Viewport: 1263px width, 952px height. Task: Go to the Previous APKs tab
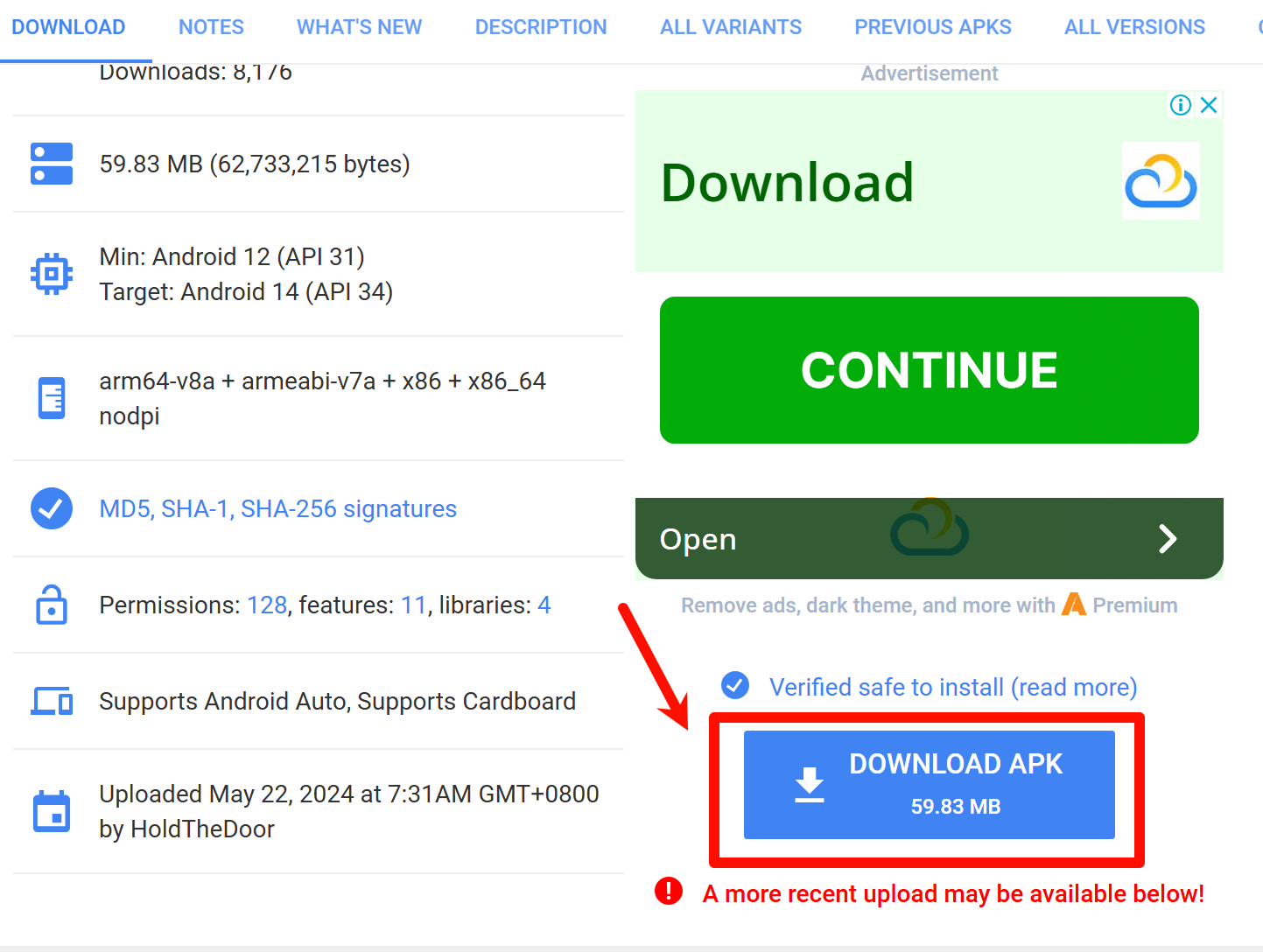click(x=933, y=27)
